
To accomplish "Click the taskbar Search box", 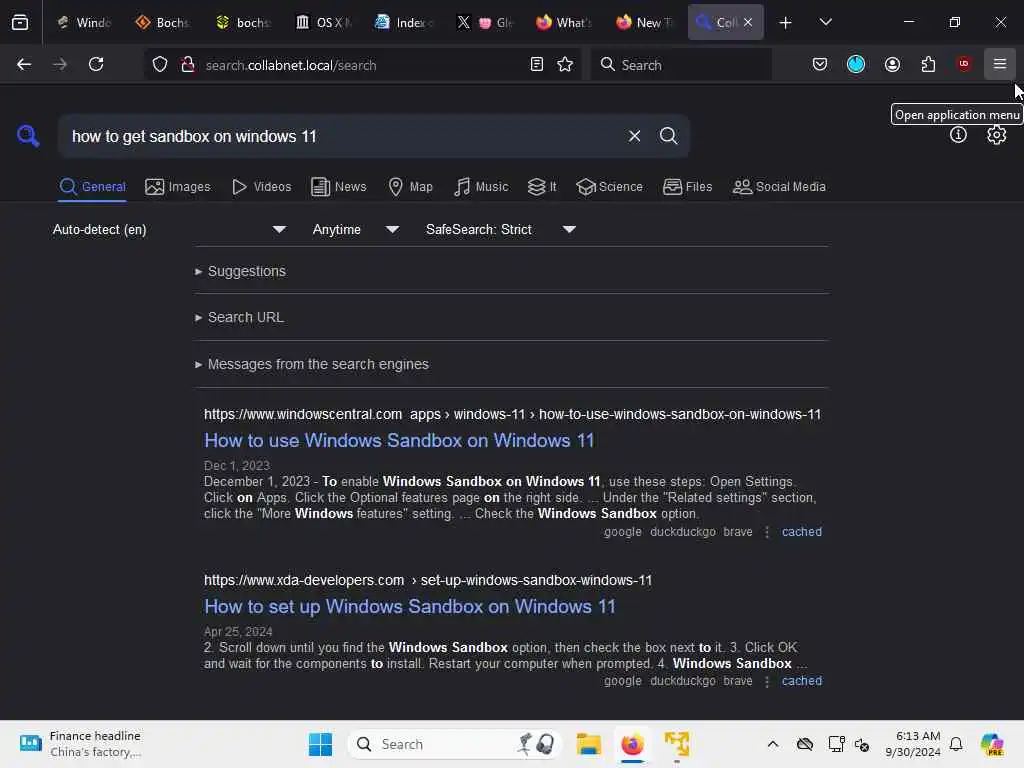I will pos(455,744).
